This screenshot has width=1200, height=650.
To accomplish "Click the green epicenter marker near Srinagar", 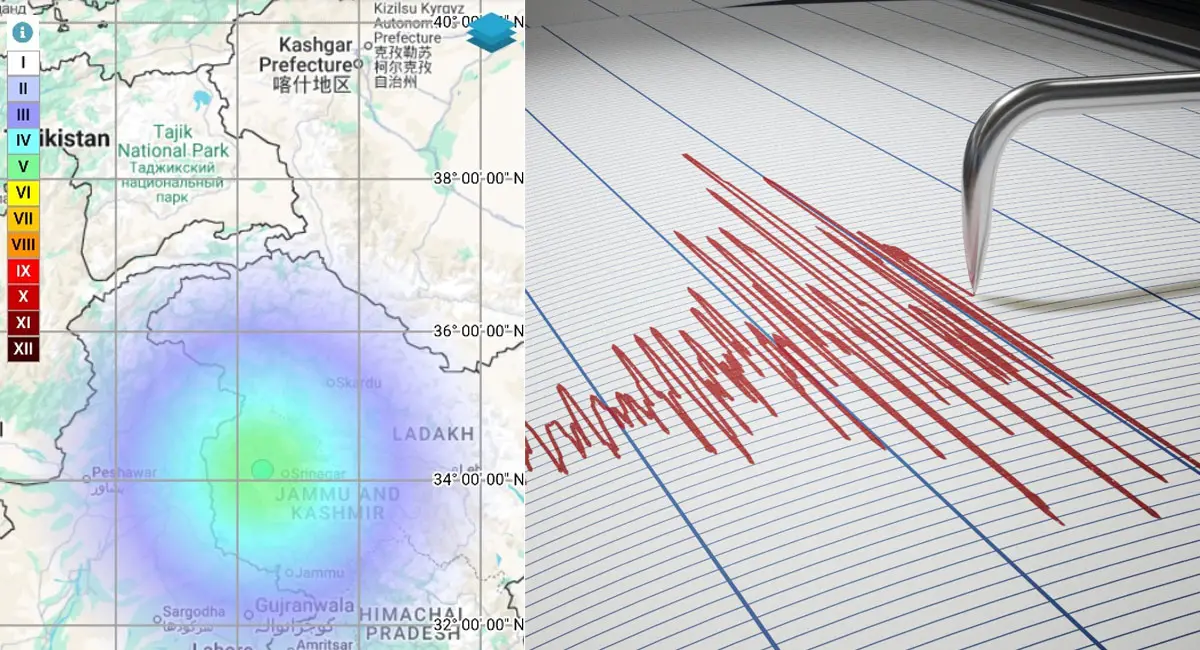I will click(262, 469).
